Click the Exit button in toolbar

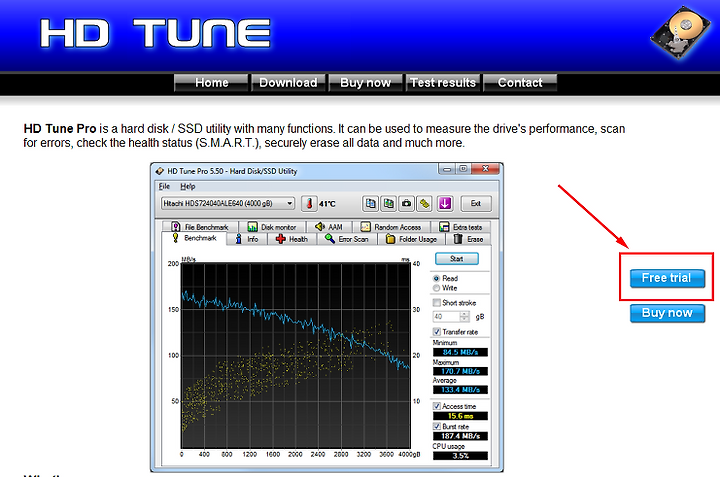[476, 203]
